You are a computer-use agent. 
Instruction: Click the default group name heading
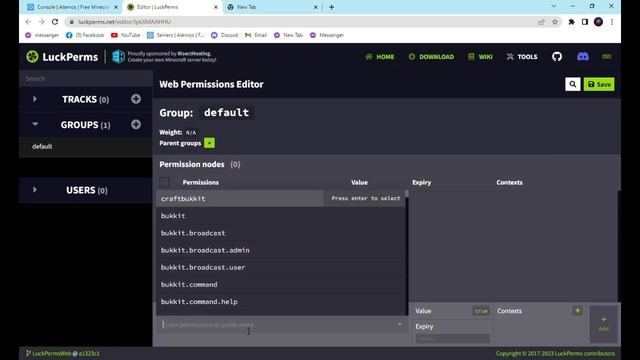click(x=227, y=112)
